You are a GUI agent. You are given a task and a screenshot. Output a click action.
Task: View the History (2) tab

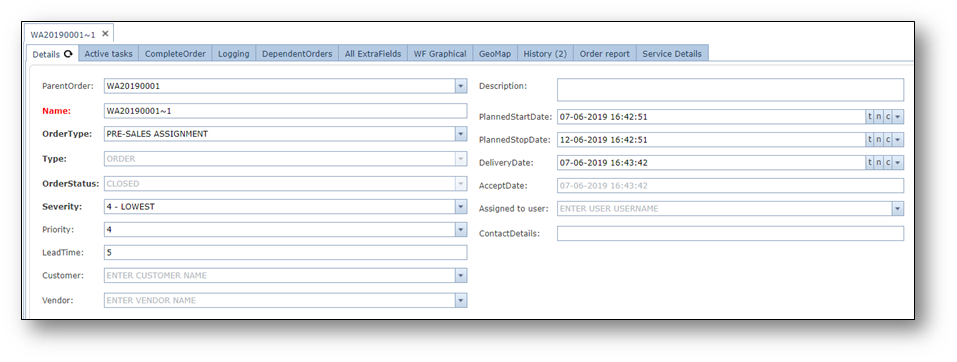(x=545, y=54)
